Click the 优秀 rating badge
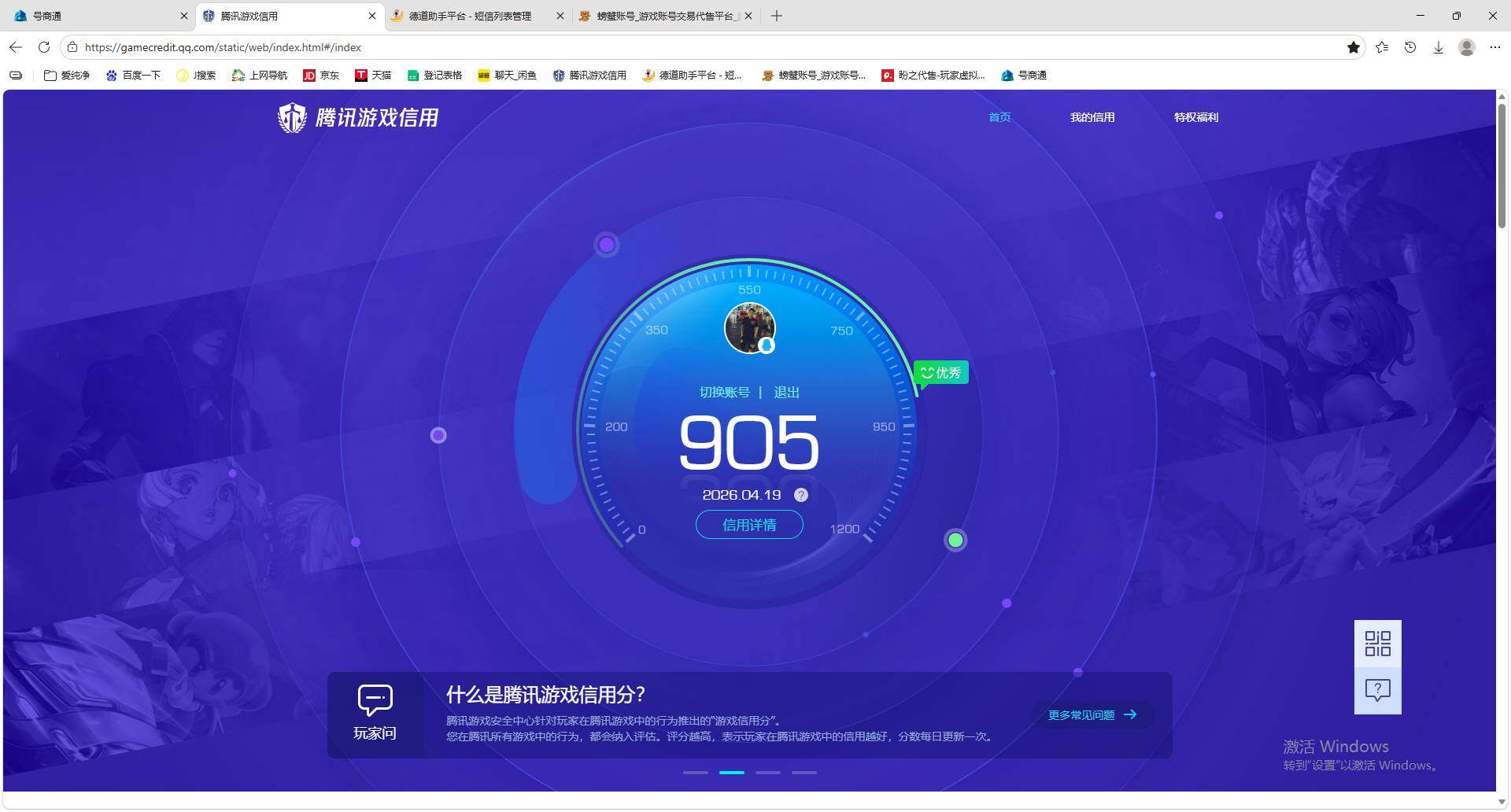Image resolution: width=1511 pixels, height=812 pixels. (940, 372)
